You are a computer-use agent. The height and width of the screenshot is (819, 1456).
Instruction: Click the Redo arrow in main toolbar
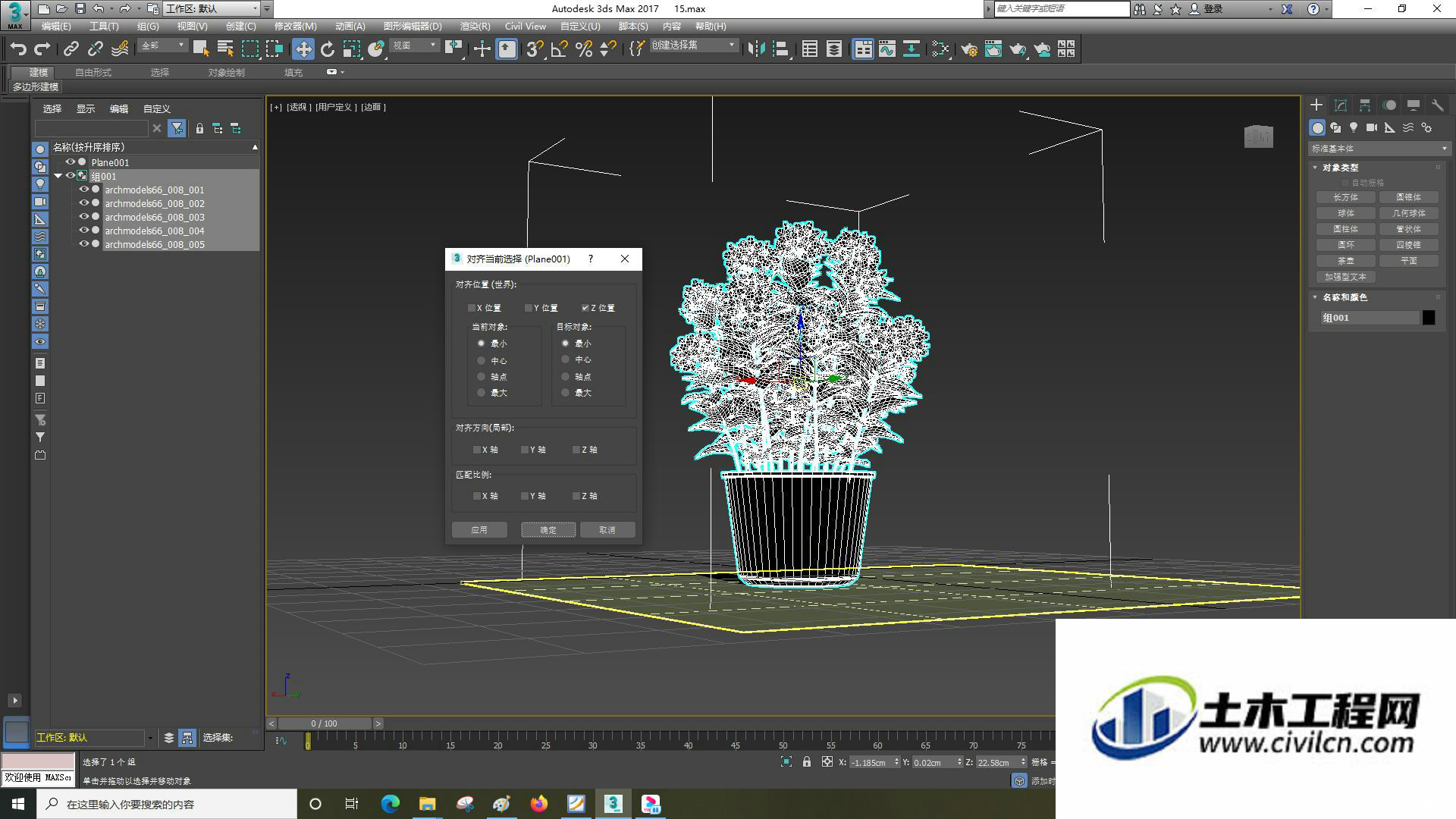click(42, 49)
